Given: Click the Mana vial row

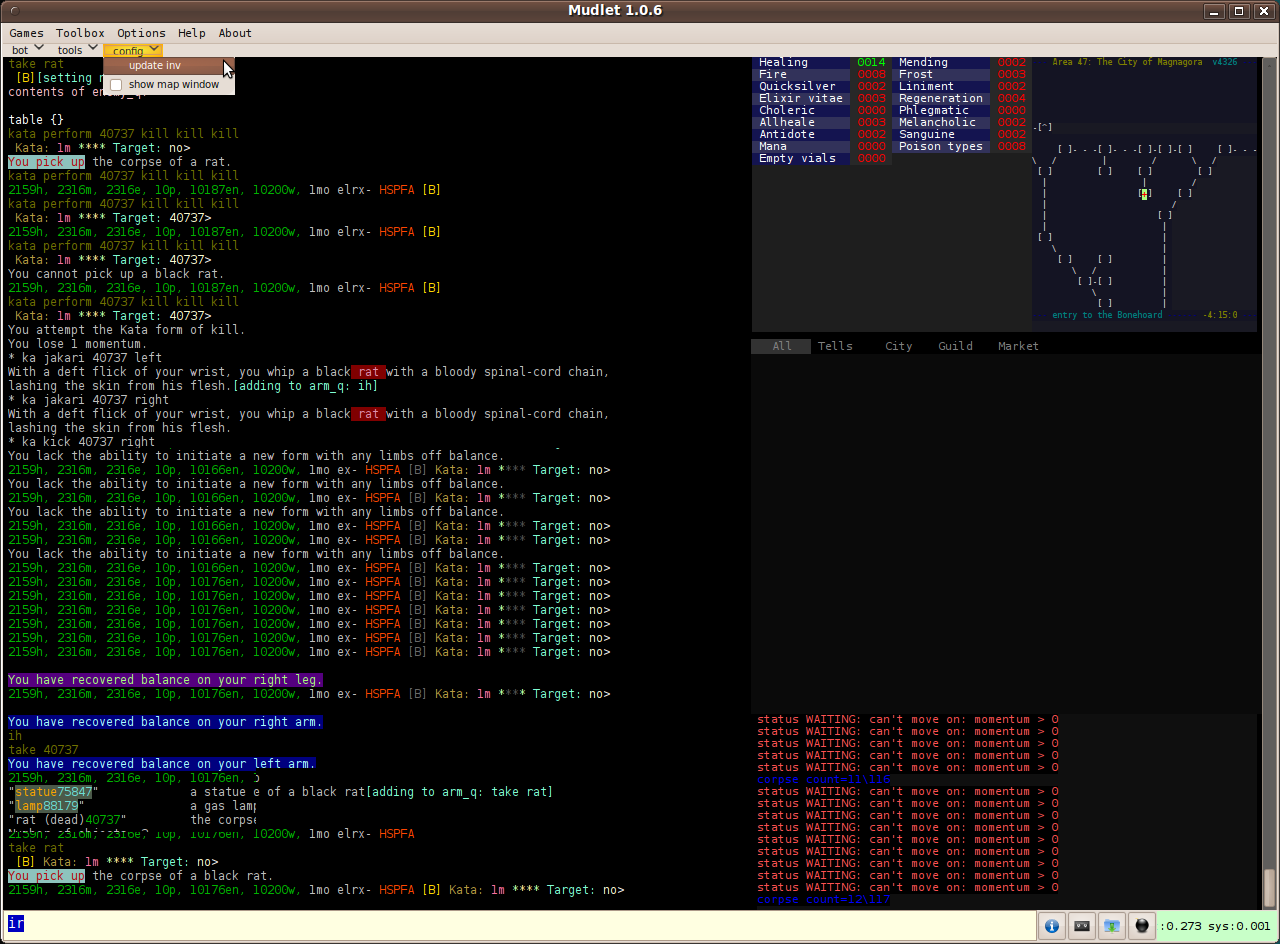Looking at the screenshot, I should point(821,146).
